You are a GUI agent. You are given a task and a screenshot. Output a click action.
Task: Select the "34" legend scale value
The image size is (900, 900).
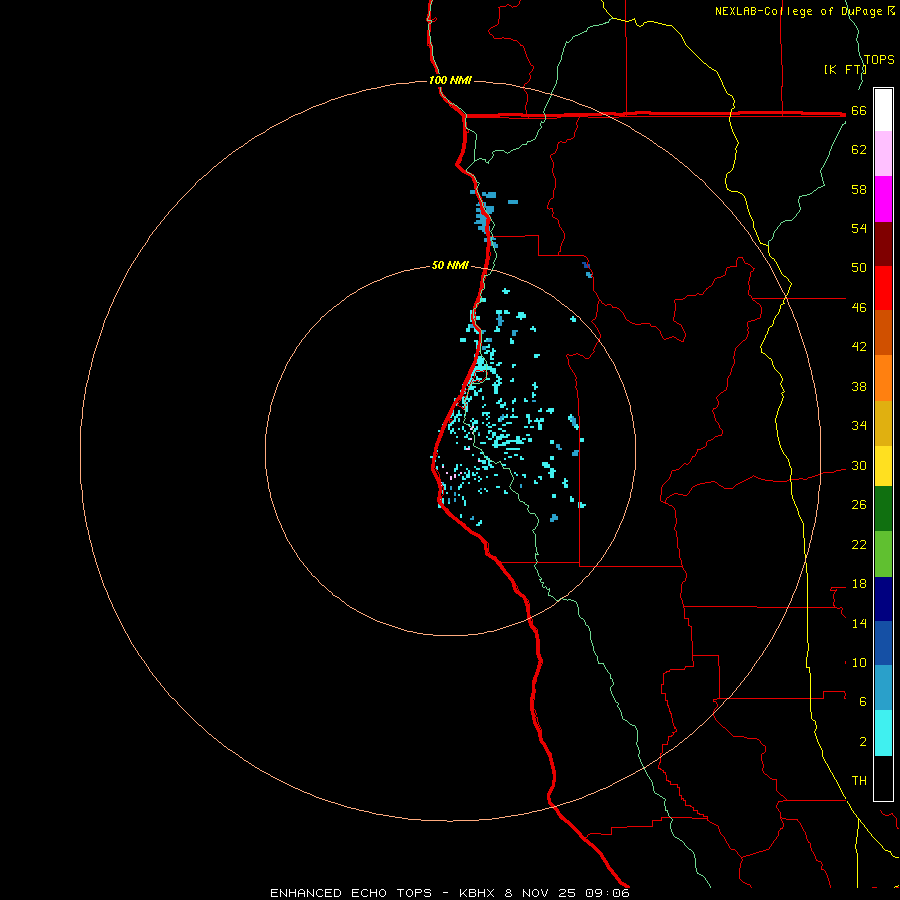[x=859, y=426]
